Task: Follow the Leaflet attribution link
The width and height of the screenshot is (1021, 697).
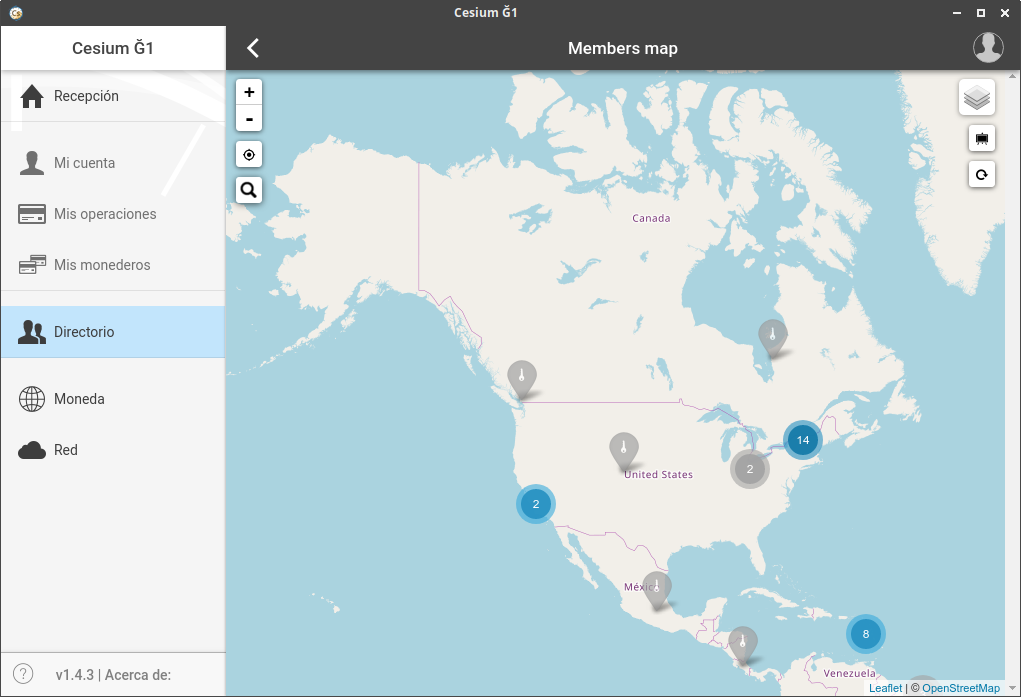Action: pos(886,688)
